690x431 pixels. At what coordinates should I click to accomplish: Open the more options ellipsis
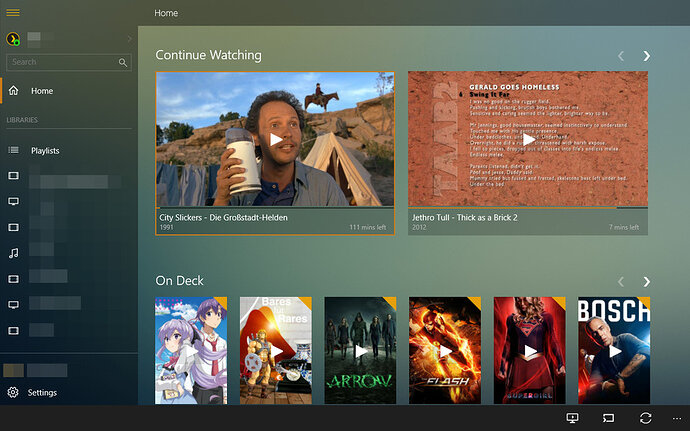click(x=677, y=419)
